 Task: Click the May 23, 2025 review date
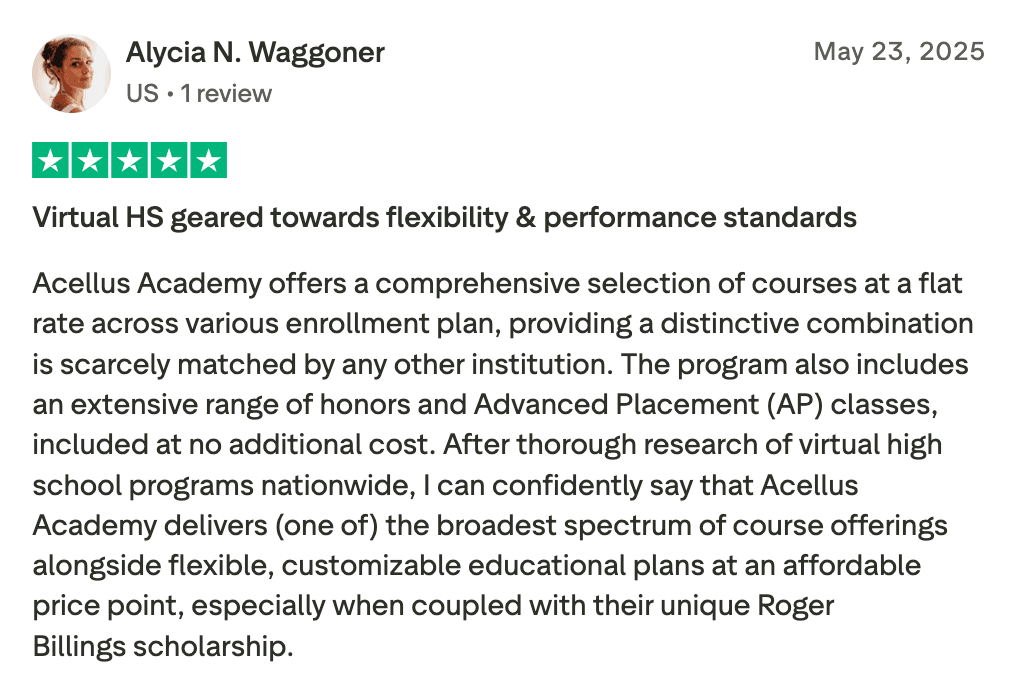[x=899, y=51]
